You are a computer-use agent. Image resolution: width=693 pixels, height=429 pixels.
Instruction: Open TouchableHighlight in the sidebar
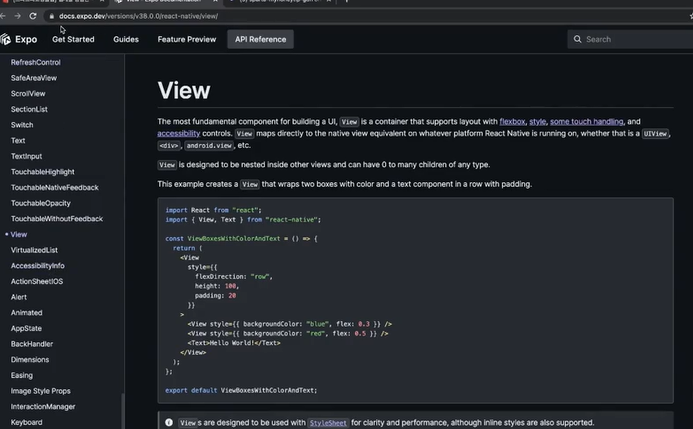(x=43, y=172)
